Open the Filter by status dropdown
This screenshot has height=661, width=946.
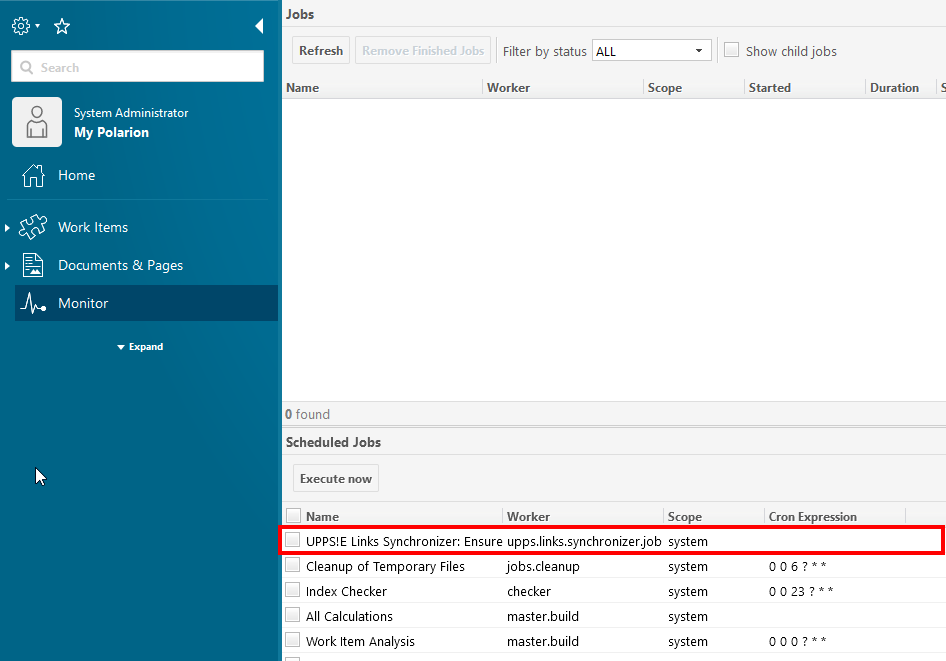(x=698, y=50)
